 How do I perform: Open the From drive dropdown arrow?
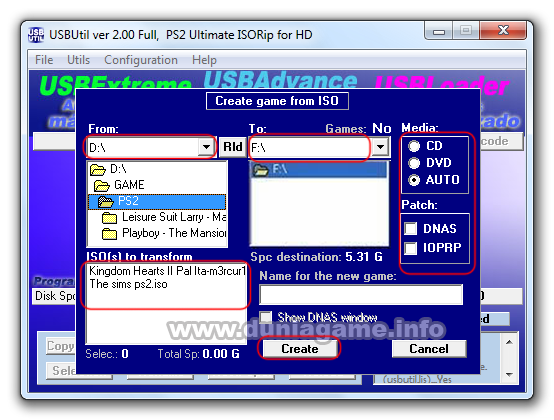pos(206,147)
